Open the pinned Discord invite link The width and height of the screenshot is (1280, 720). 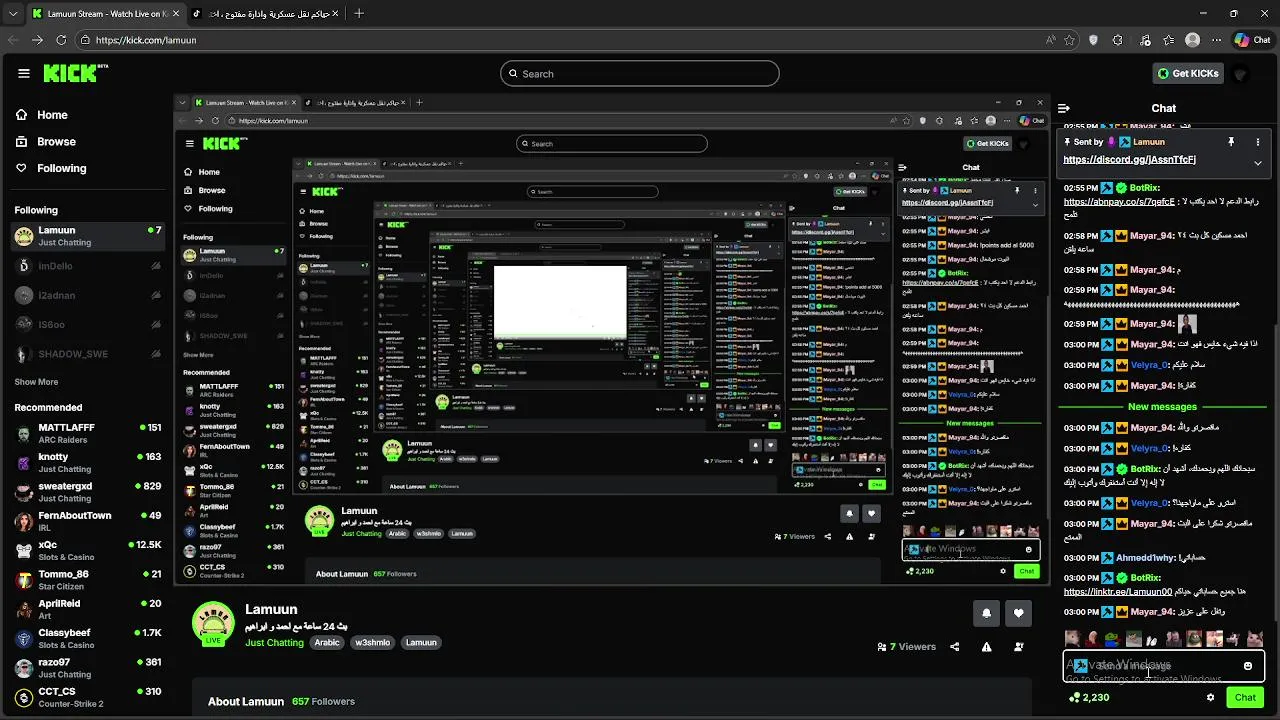(1129, 159)
